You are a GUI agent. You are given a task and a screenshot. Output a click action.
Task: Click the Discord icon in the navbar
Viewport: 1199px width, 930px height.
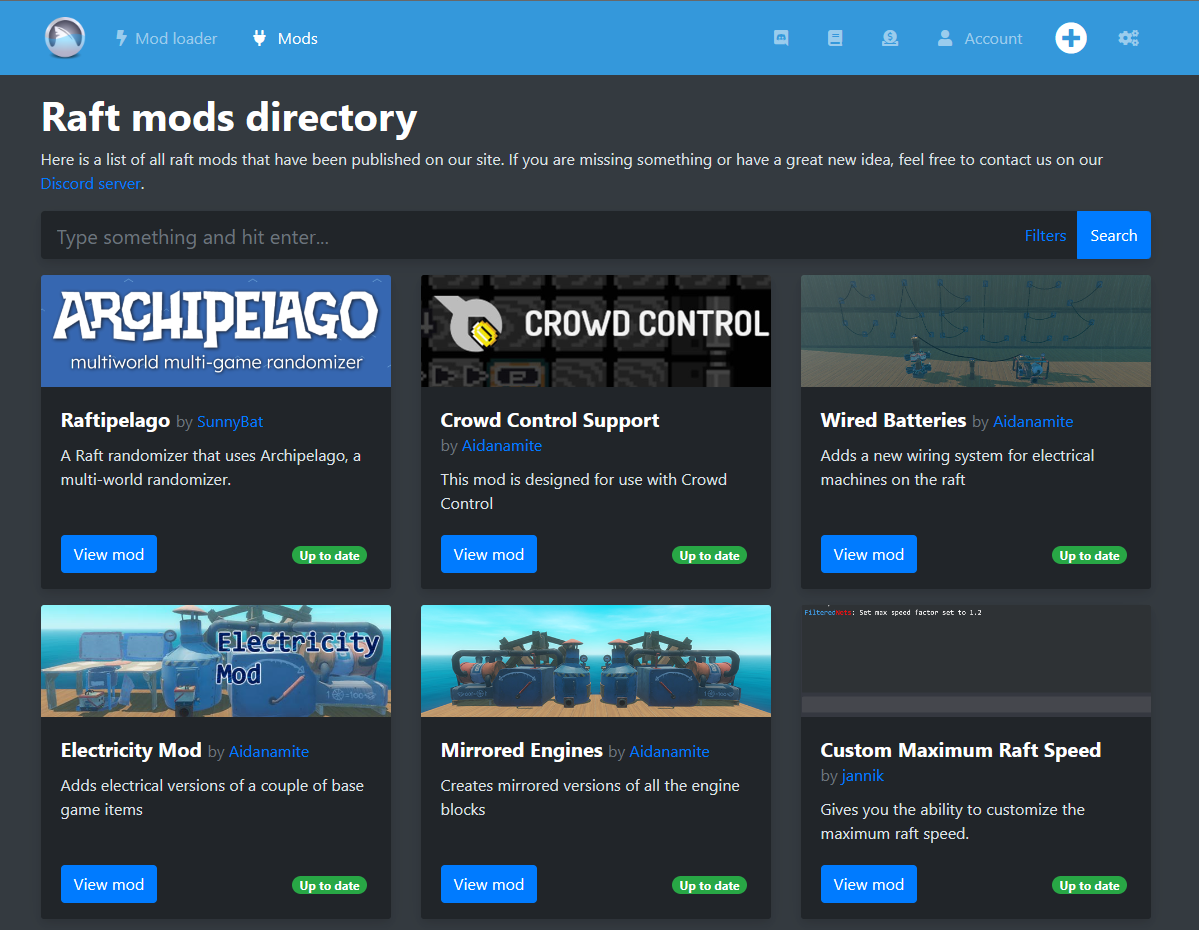coord(781,38)
